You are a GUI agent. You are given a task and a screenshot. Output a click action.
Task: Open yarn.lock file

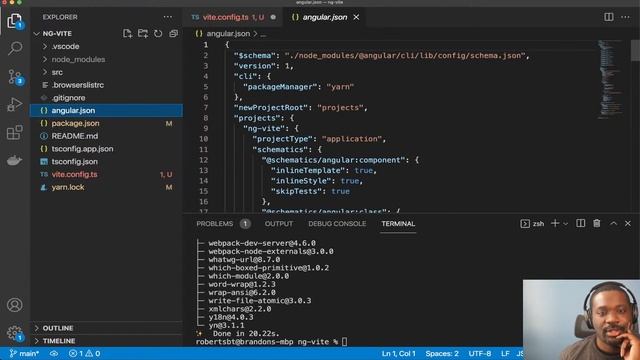[106, 187]
